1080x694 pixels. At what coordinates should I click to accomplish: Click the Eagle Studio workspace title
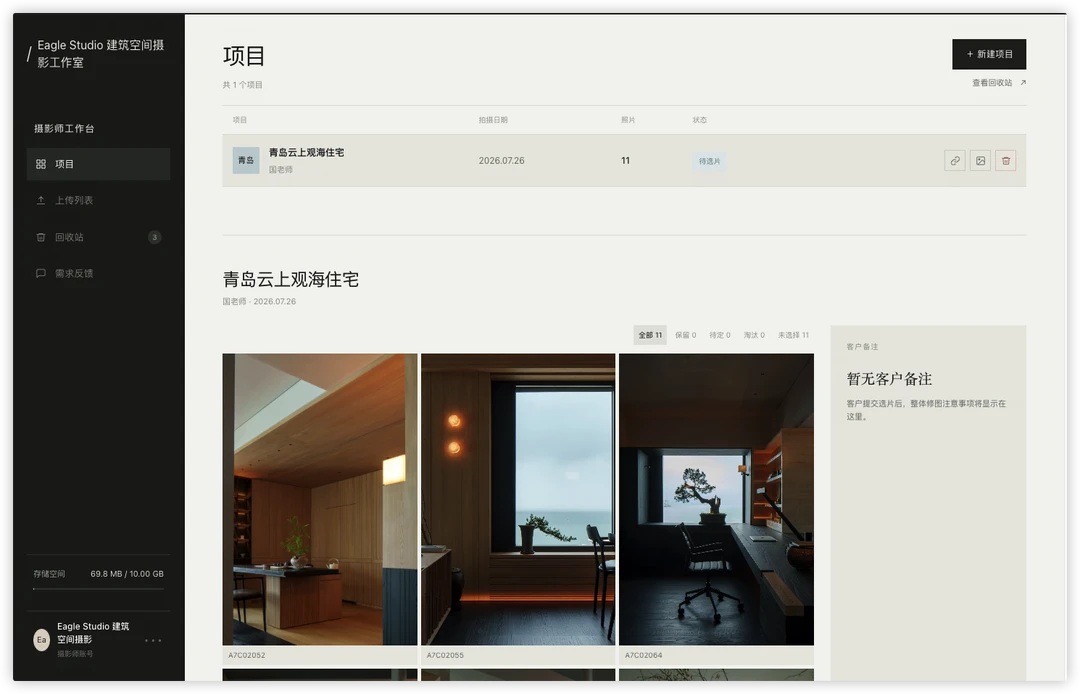coord(101,54)
